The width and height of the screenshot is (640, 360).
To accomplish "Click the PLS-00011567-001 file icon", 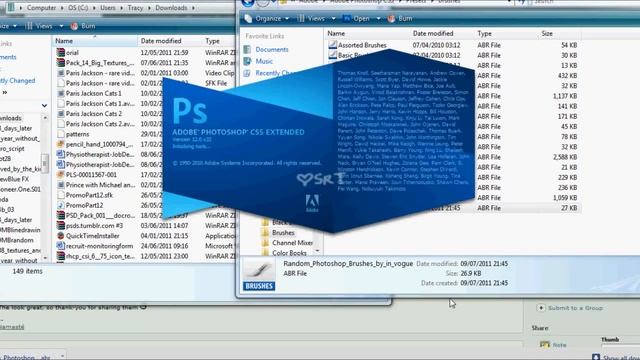I will click(x=61, y=175).
